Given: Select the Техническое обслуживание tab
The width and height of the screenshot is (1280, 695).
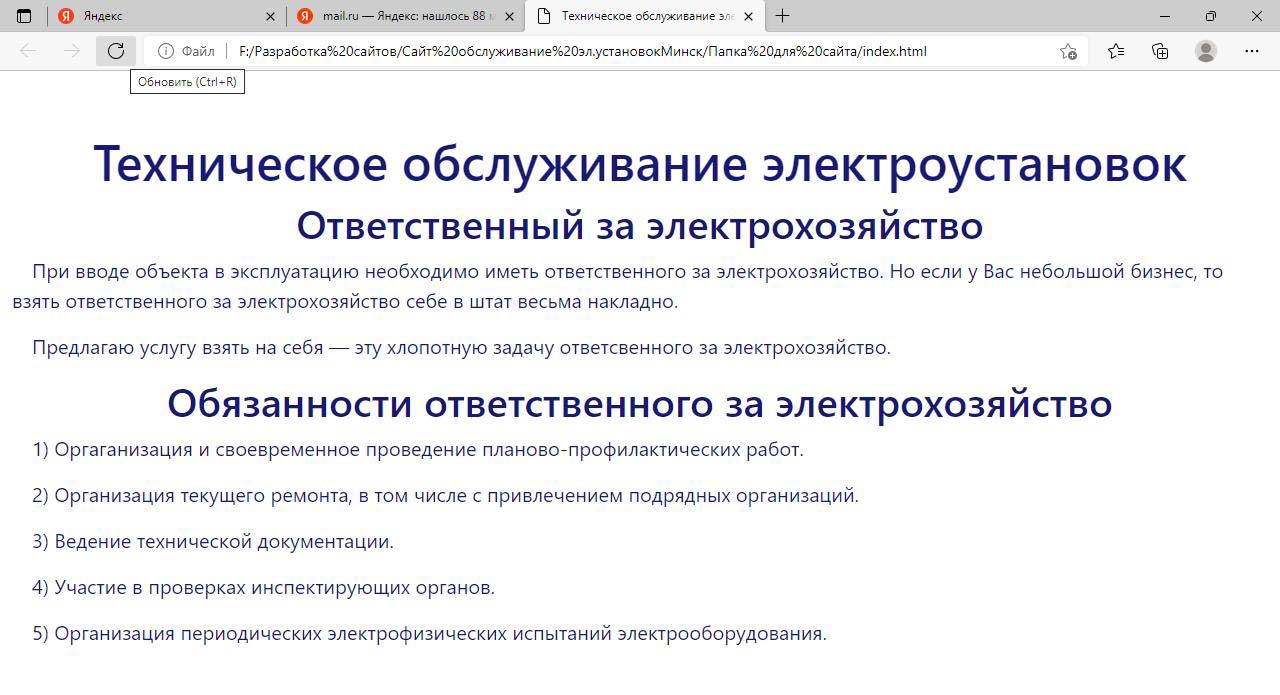Looking at the screenshot, I should click(x=640, y=16).
